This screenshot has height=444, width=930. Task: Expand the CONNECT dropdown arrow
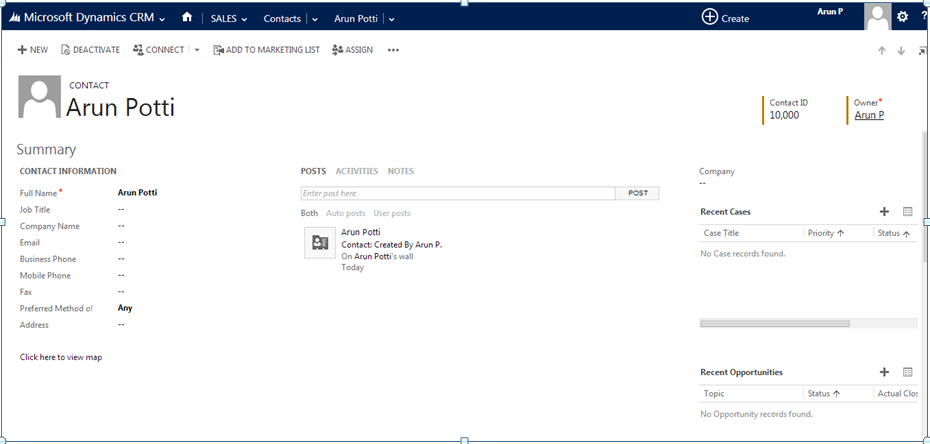pos(198,50)
